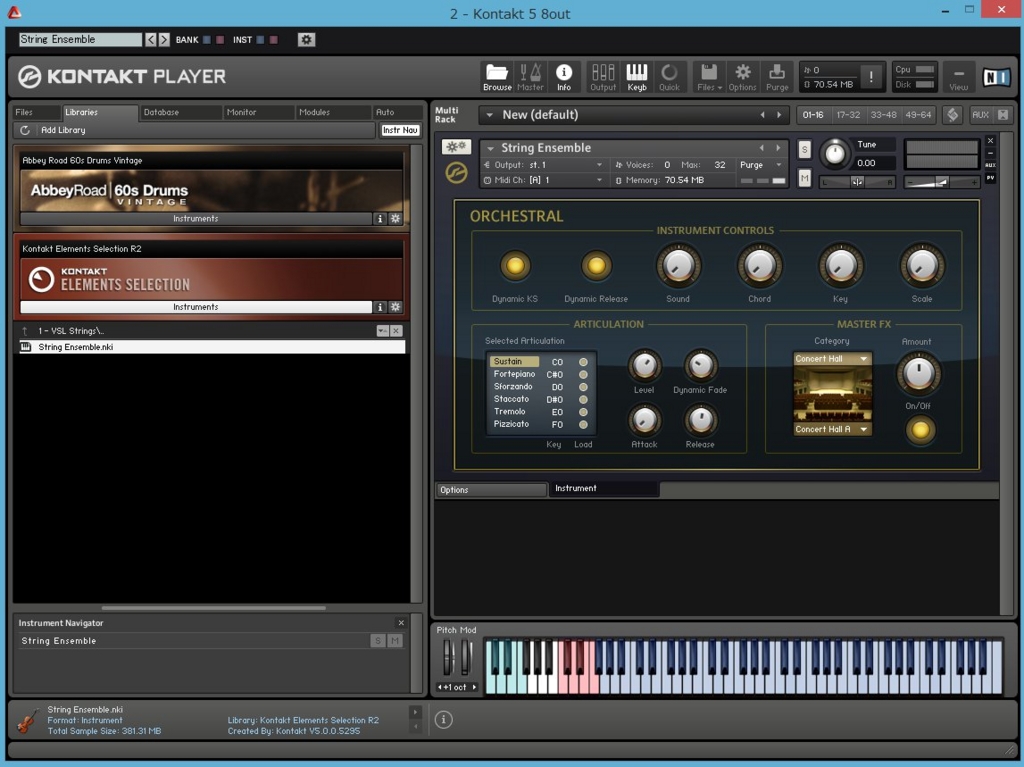This screenshot has height=767, width=1024.
Task: Open the Midi Ch dropdown
Action: [x=547, y=180]
